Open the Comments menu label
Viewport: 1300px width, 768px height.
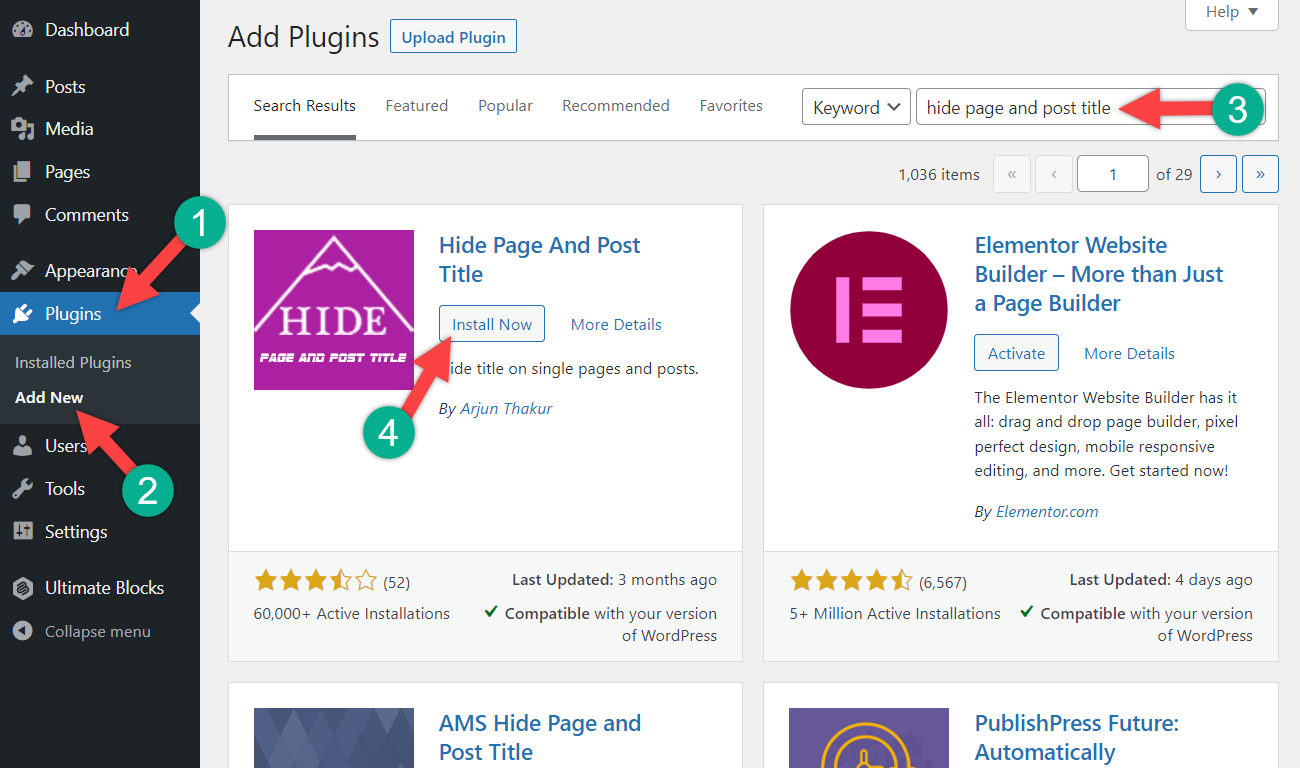[87, 215]
